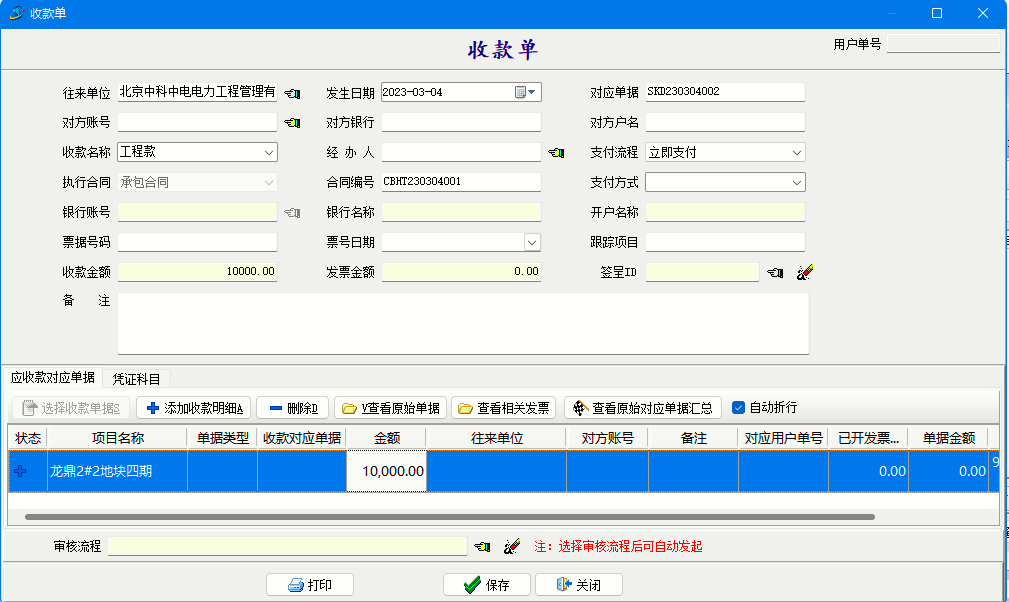Click the 保存 button
The image size is (1009, 602).
[487, 585]
